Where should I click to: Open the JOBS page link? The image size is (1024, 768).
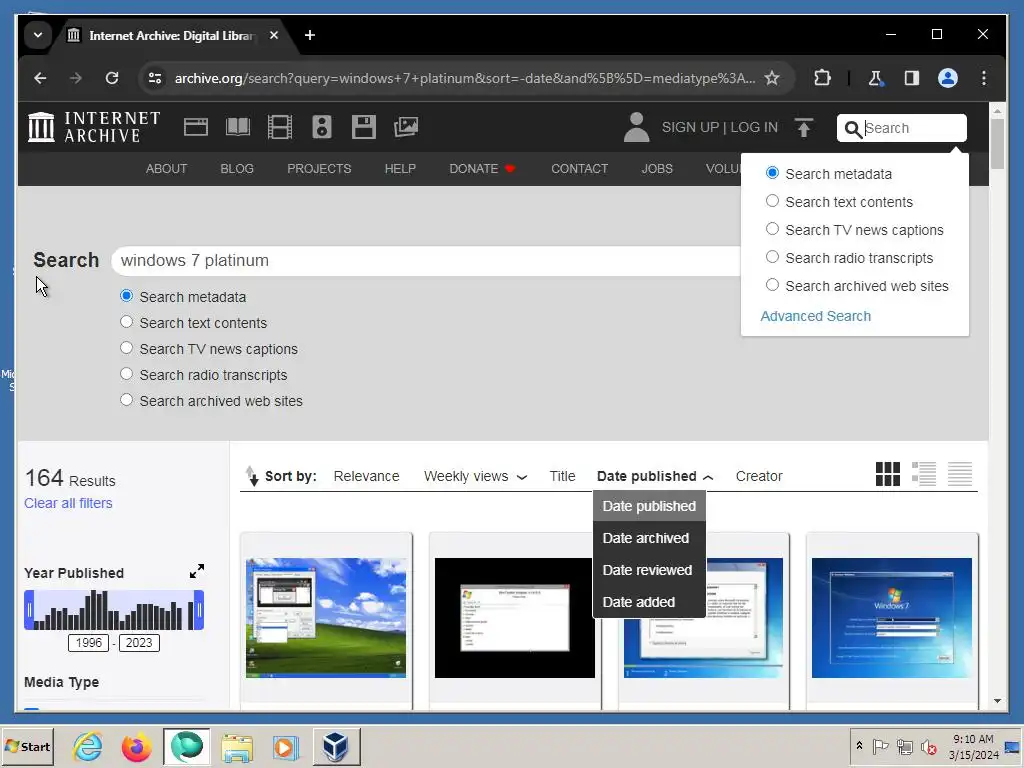pyautogui.click(x=657, y=168)
